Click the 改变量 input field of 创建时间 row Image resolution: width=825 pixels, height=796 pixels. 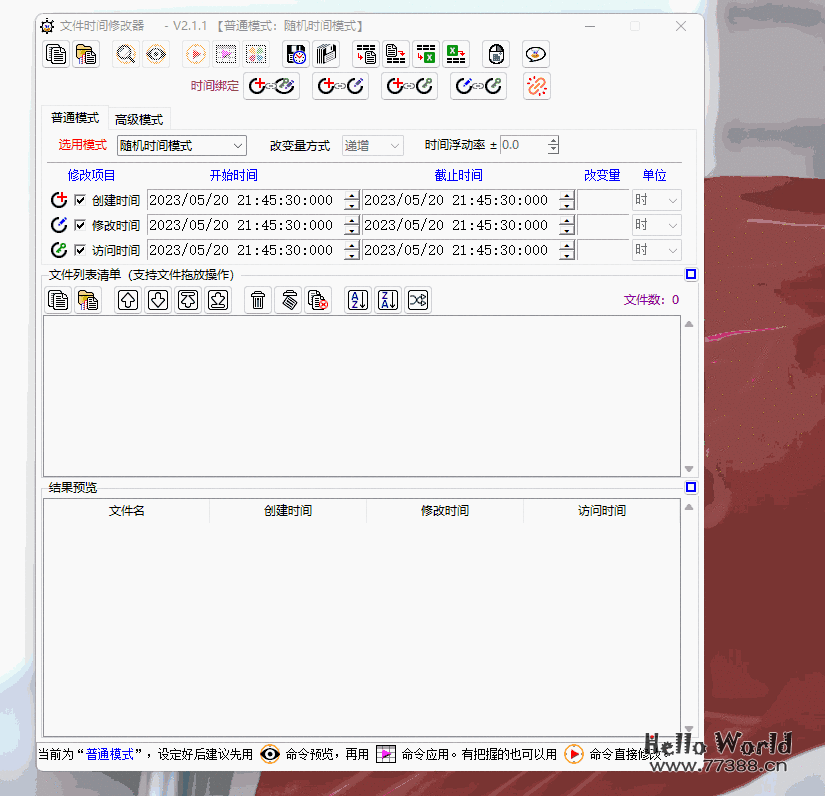click(x=602, y=199)
